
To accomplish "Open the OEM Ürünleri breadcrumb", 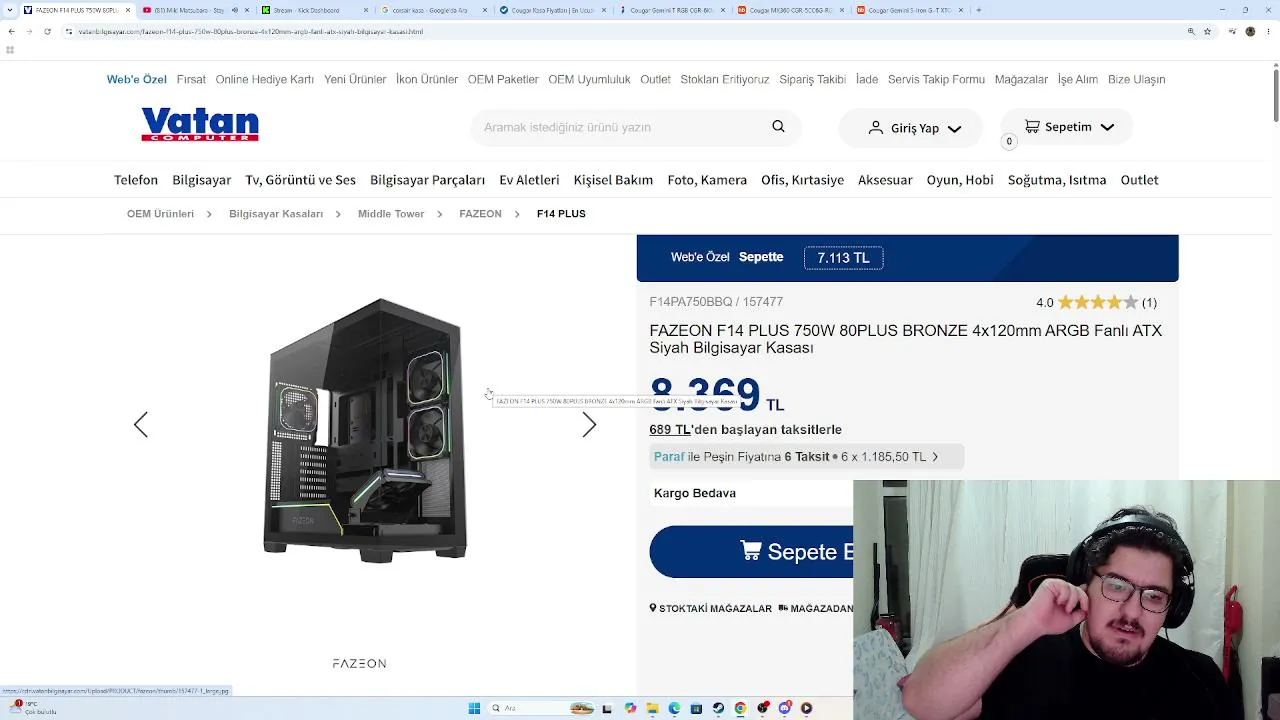I will click(x=160, y=214).
